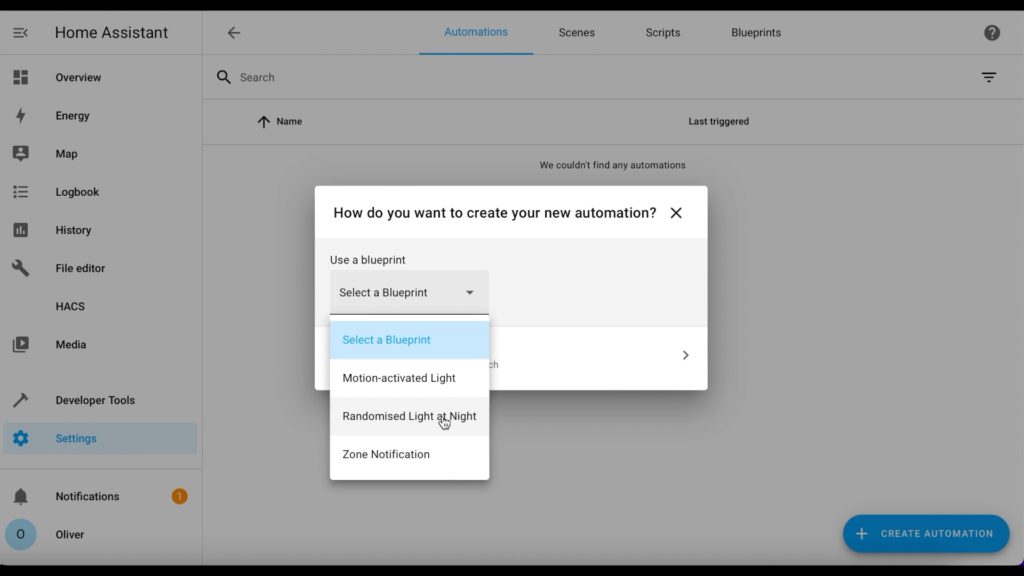Screen dimensions: 1024x576
Task: Open the Logbook list icon
Action: point(20,191)
